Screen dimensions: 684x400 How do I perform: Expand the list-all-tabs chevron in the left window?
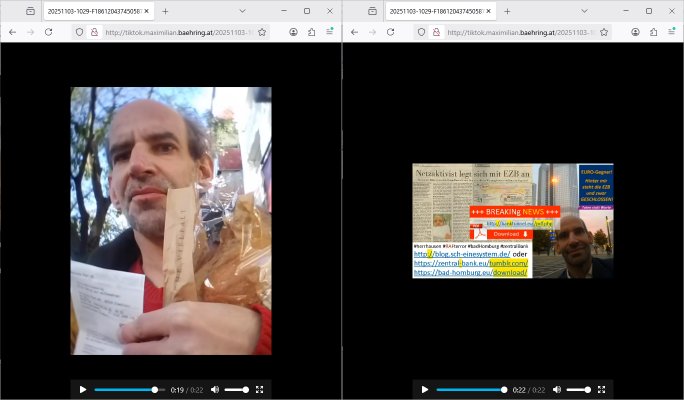click(242, 11)
